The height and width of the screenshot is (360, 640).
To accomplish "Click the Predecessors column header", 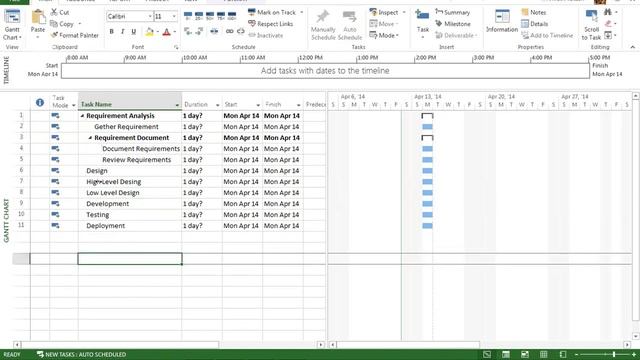I will [x=315, y=104].
